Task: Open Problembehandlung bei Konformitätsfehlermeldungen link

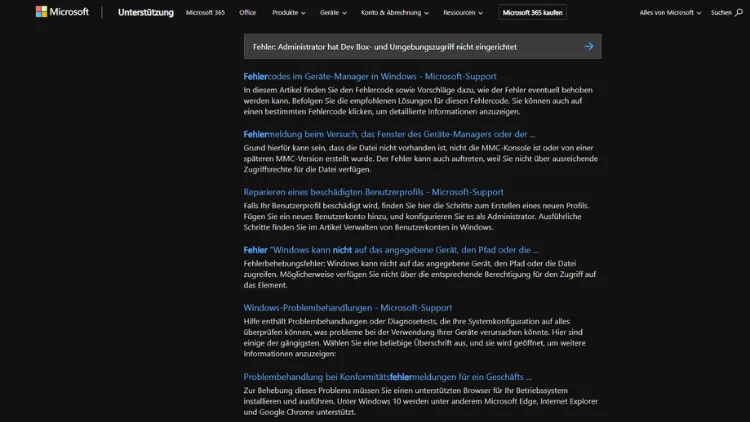Action: [387, 377]
